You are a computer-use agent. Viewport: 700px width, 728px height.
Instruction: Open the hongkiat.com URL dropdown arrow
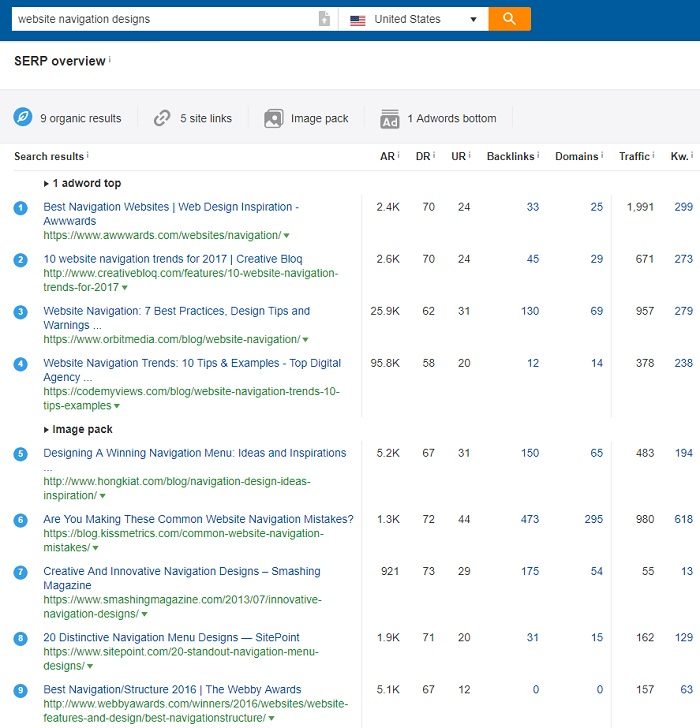pyautogui.click(x=103, y=496)
